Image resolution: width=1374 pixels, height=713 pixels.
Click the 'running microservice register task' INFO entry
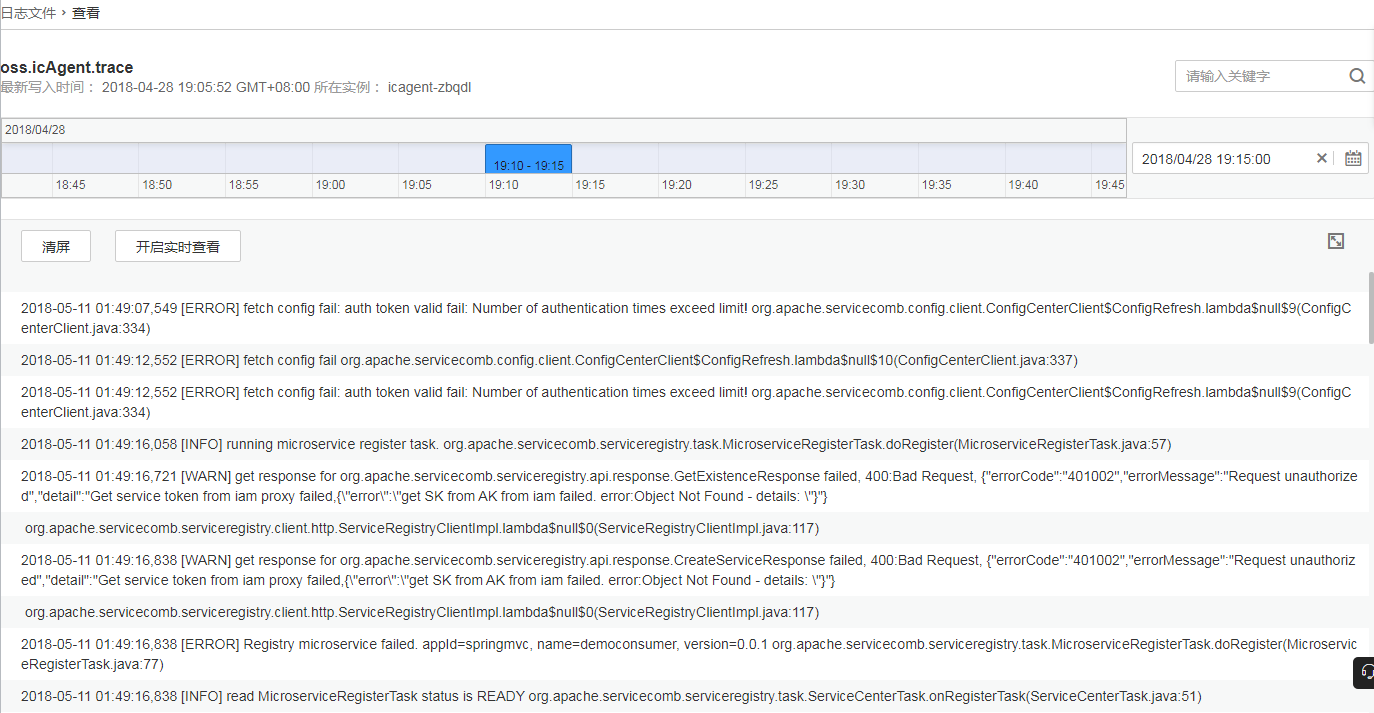[x=595, y=444]
